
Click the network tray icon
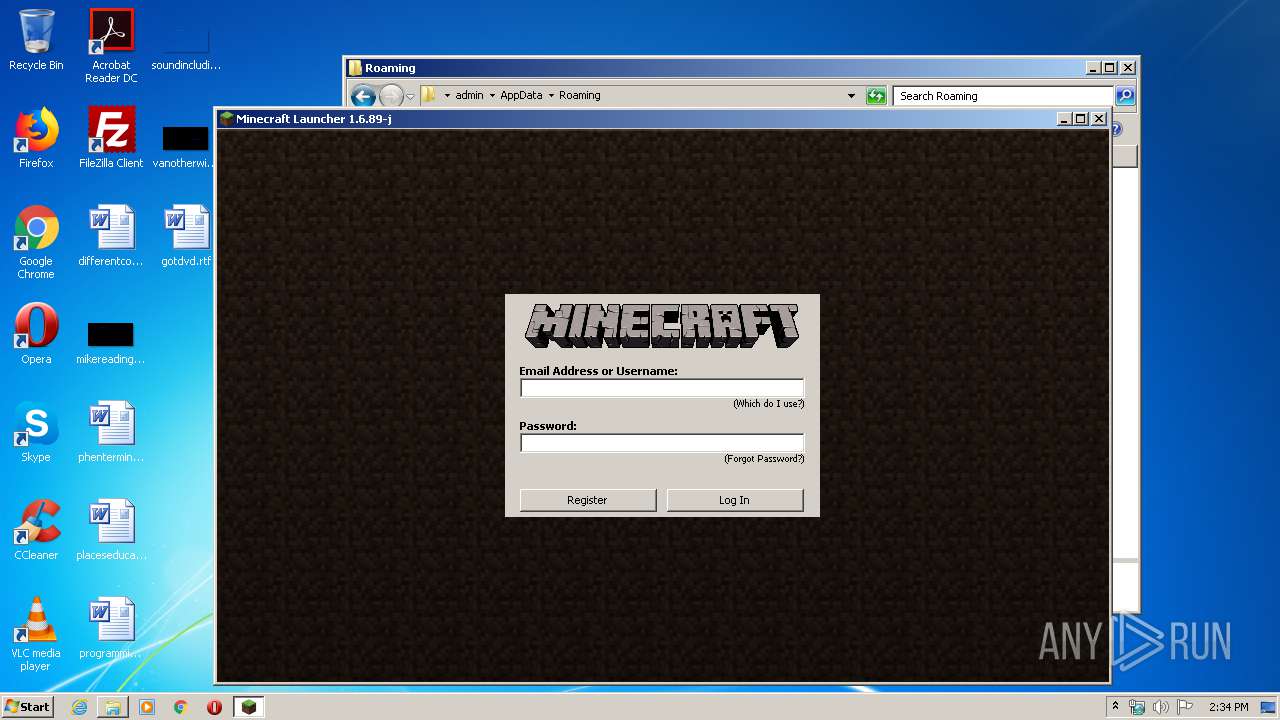point(1137,707)
